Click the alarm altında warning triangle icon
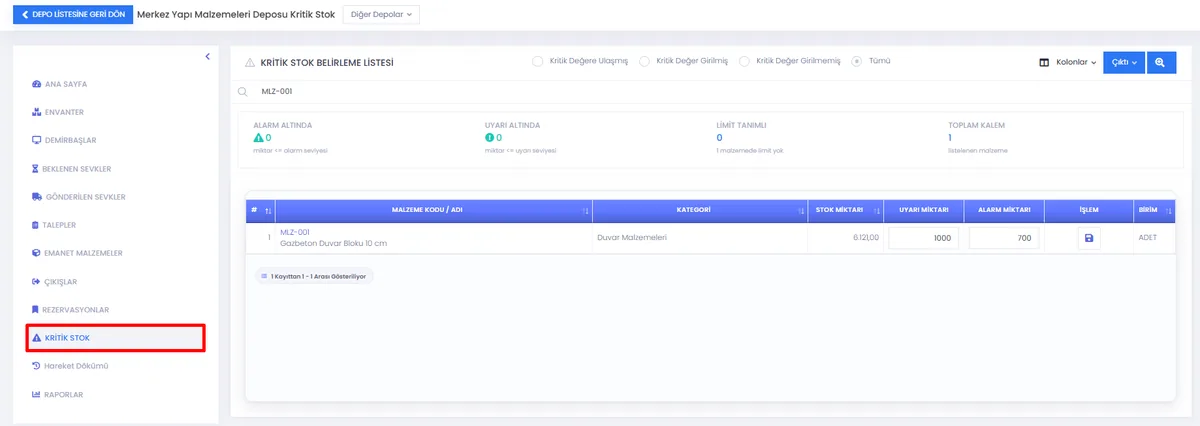 pos(259,138)
